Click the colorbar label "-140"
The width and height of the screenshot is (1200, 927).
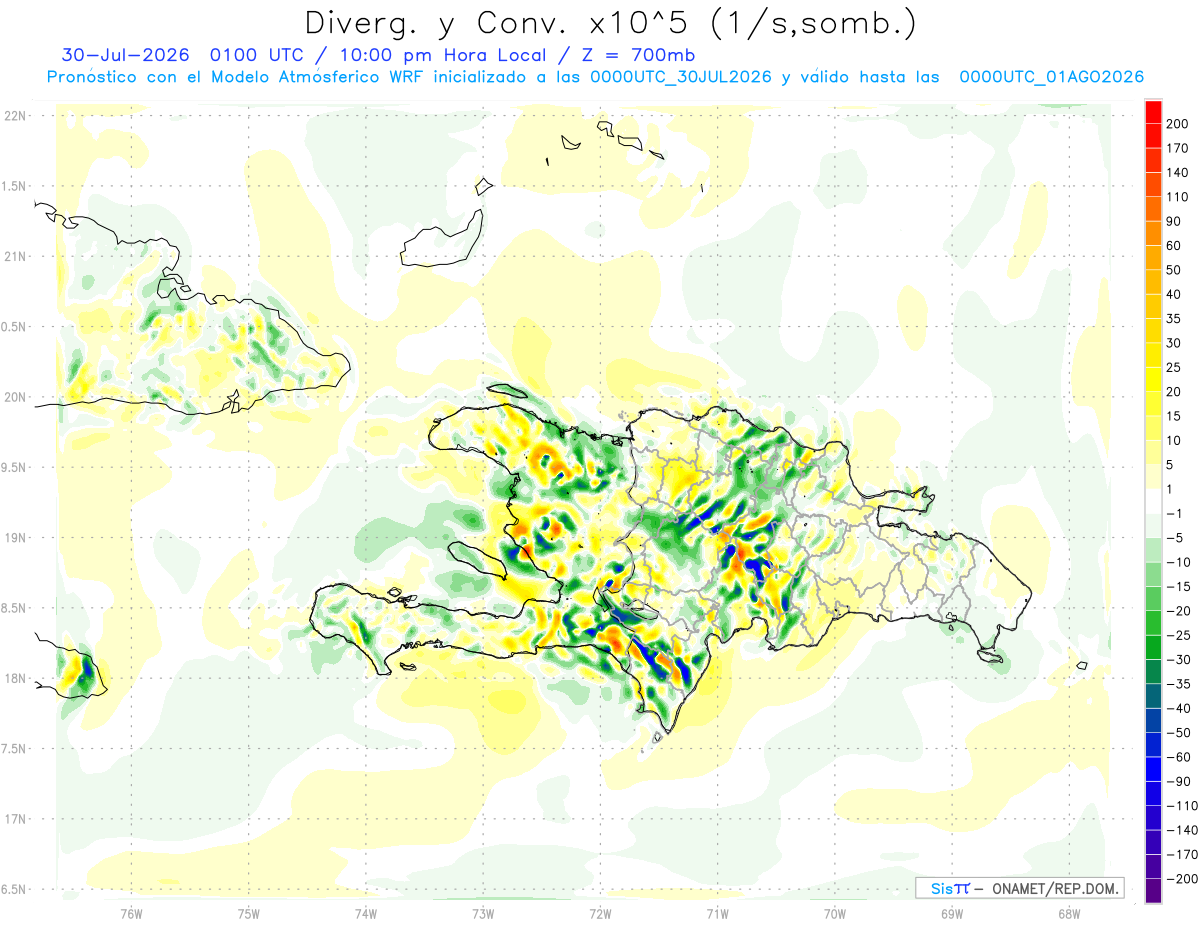(x=1183, y=830)
